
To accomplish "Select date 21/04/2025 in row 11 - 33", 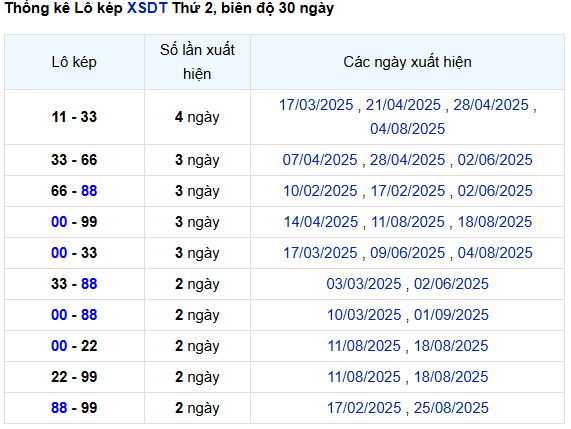I will 403,105.
